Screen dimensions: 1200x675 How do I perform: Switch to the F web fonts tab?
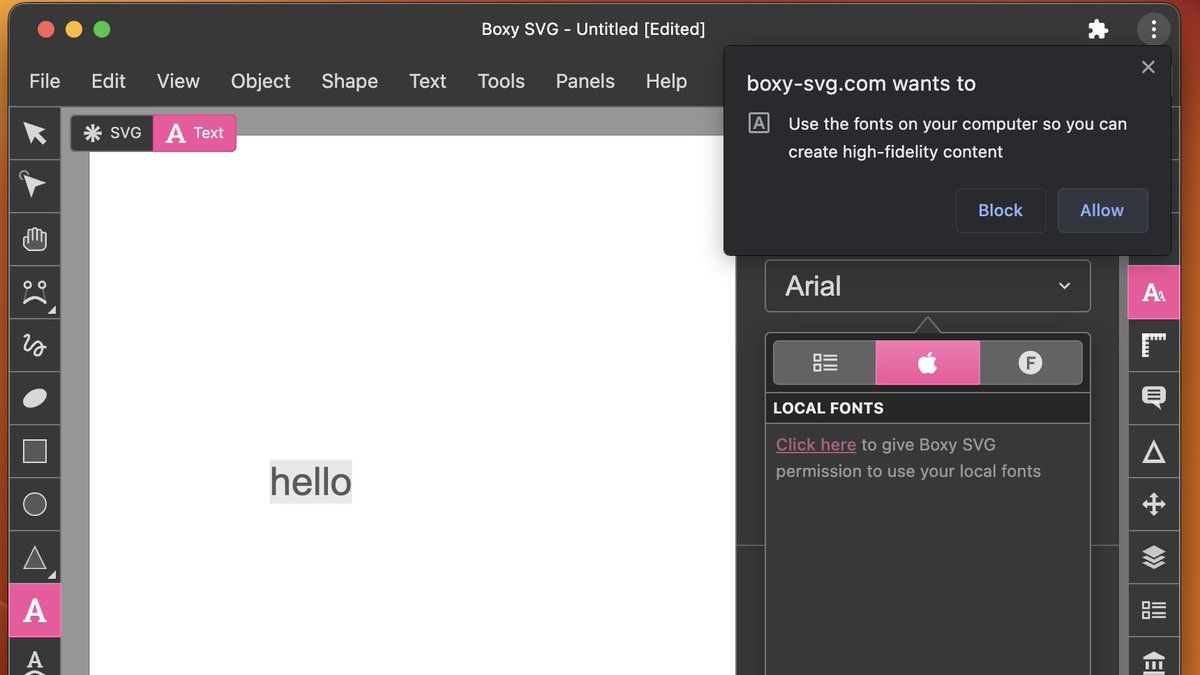[x=1031, y=363]
